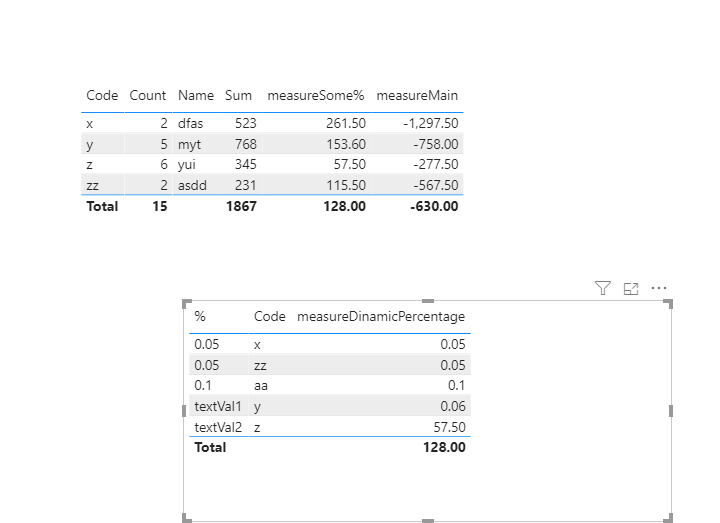Sort by the Name column header
Screen dimensions: 720x523
pos(196,96)
